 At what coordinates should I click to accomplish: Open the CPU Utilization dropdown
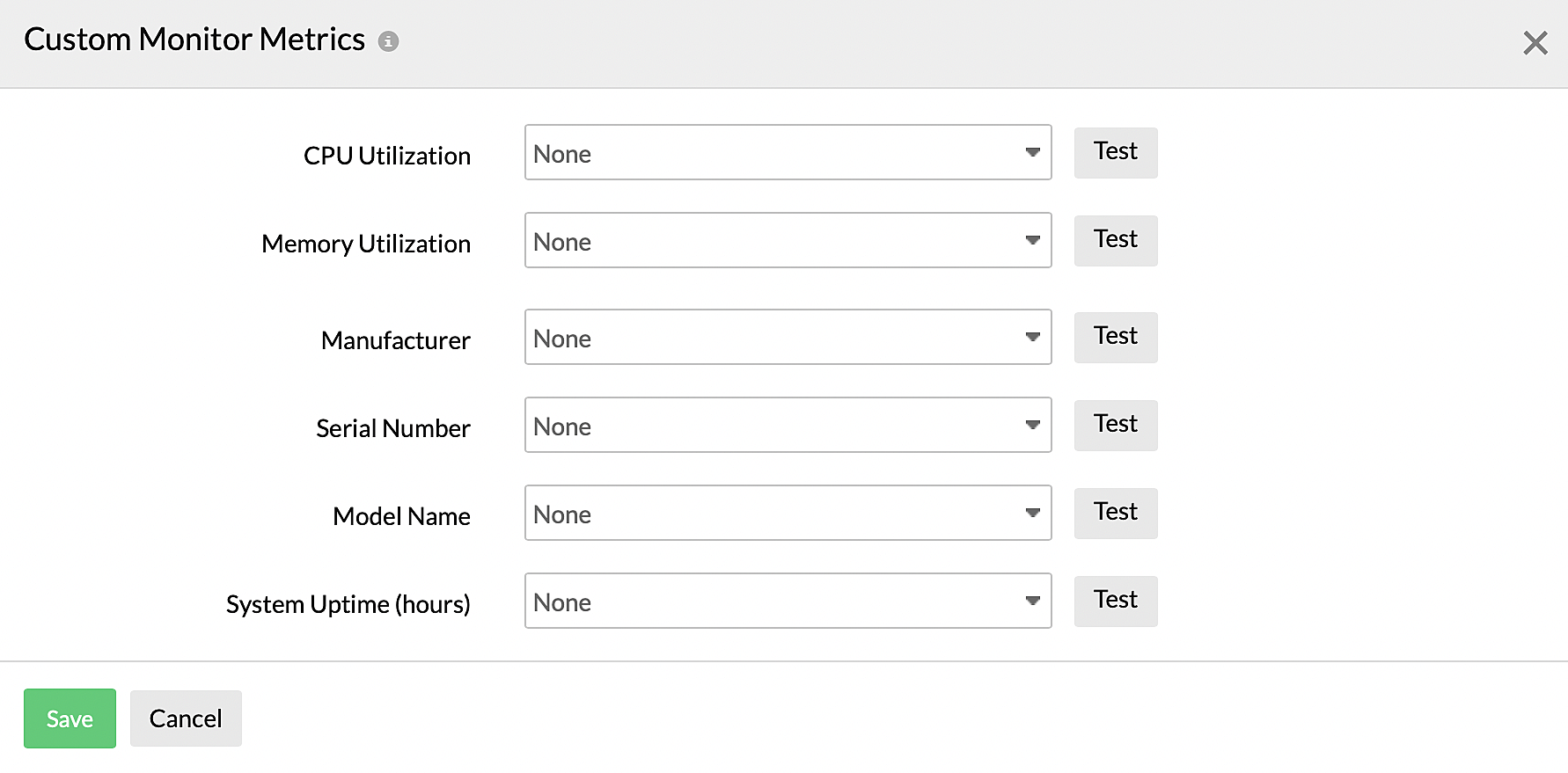pyautogui.click(x=788, y=152)
